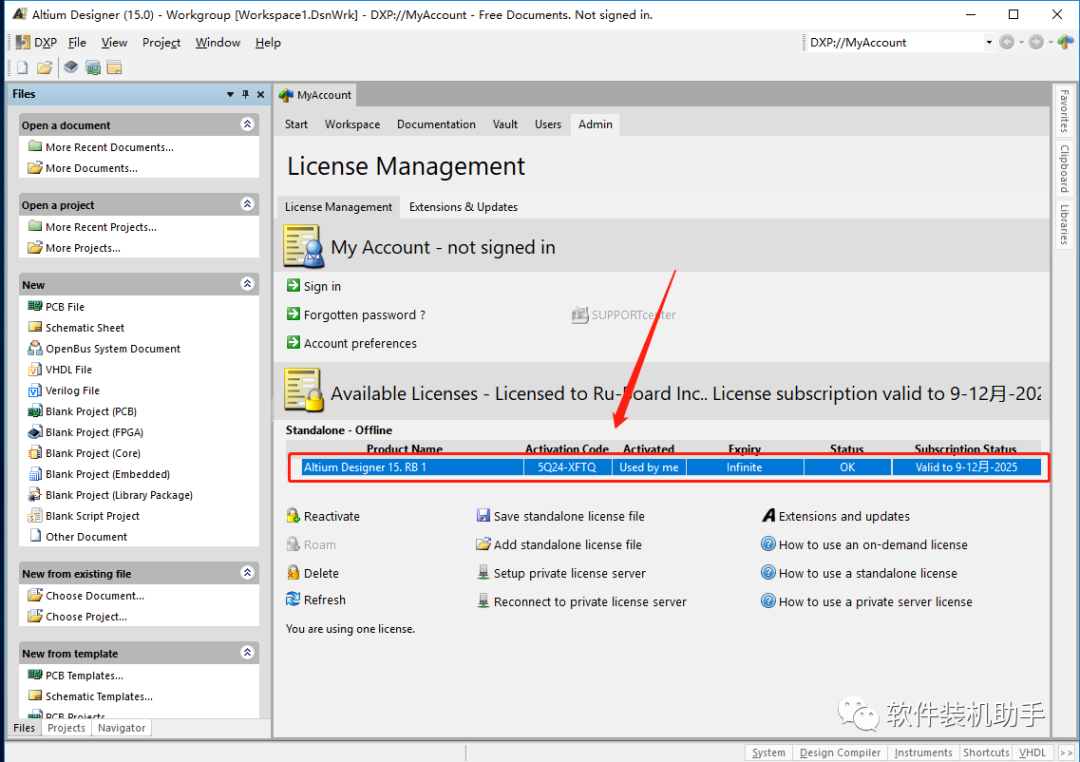Click the System status bar button
Screen dimensions: 1080x762
[768, 752]
